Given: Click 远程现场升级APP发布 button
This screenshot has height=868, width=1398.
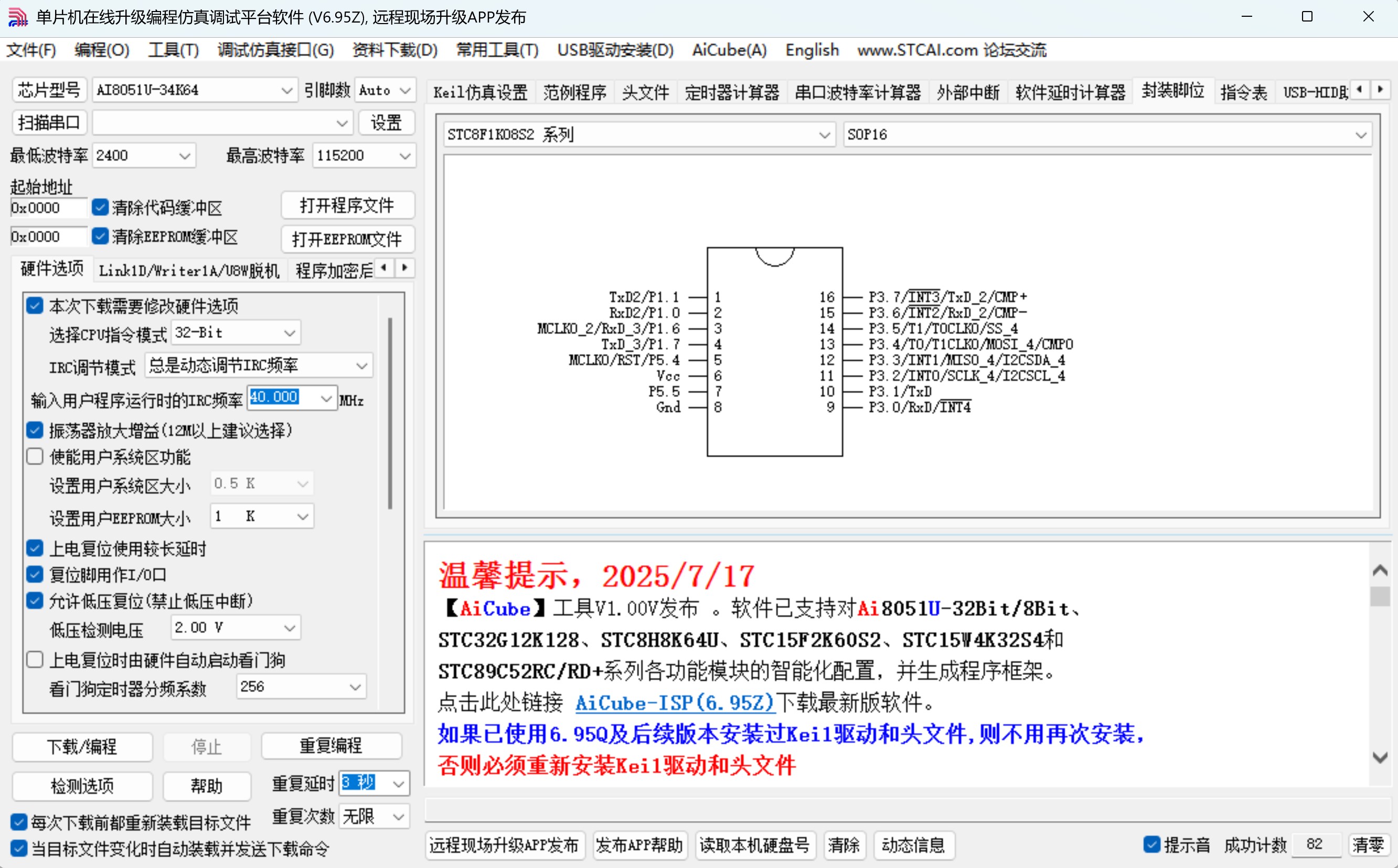Looking at the screenshot, I should coord(504,844).
